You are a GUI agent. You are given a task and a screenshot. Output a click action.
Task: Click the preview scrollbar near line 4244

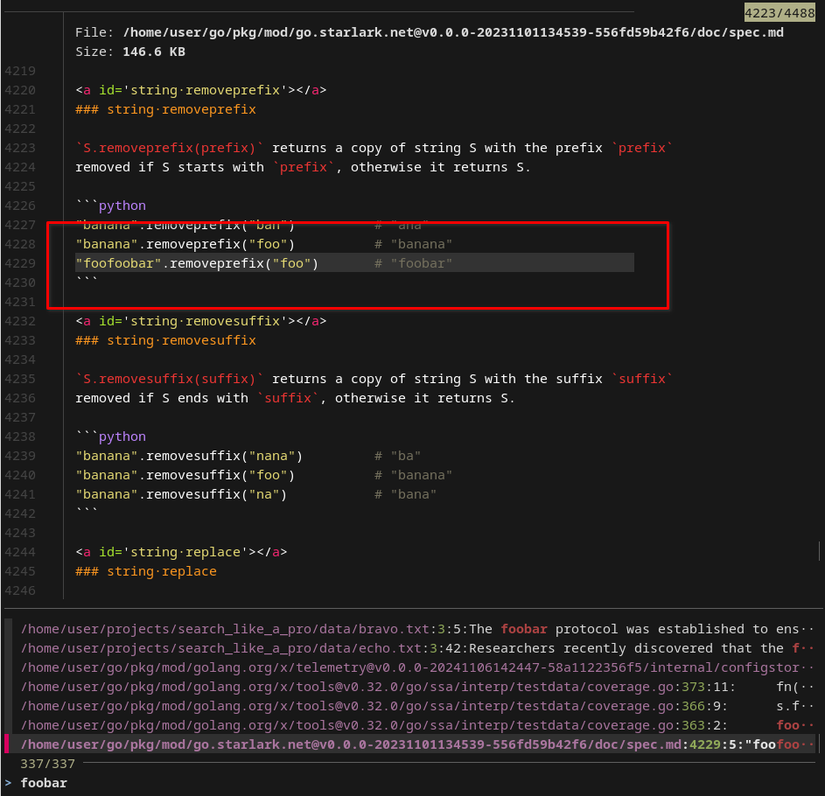coord(819,551)
